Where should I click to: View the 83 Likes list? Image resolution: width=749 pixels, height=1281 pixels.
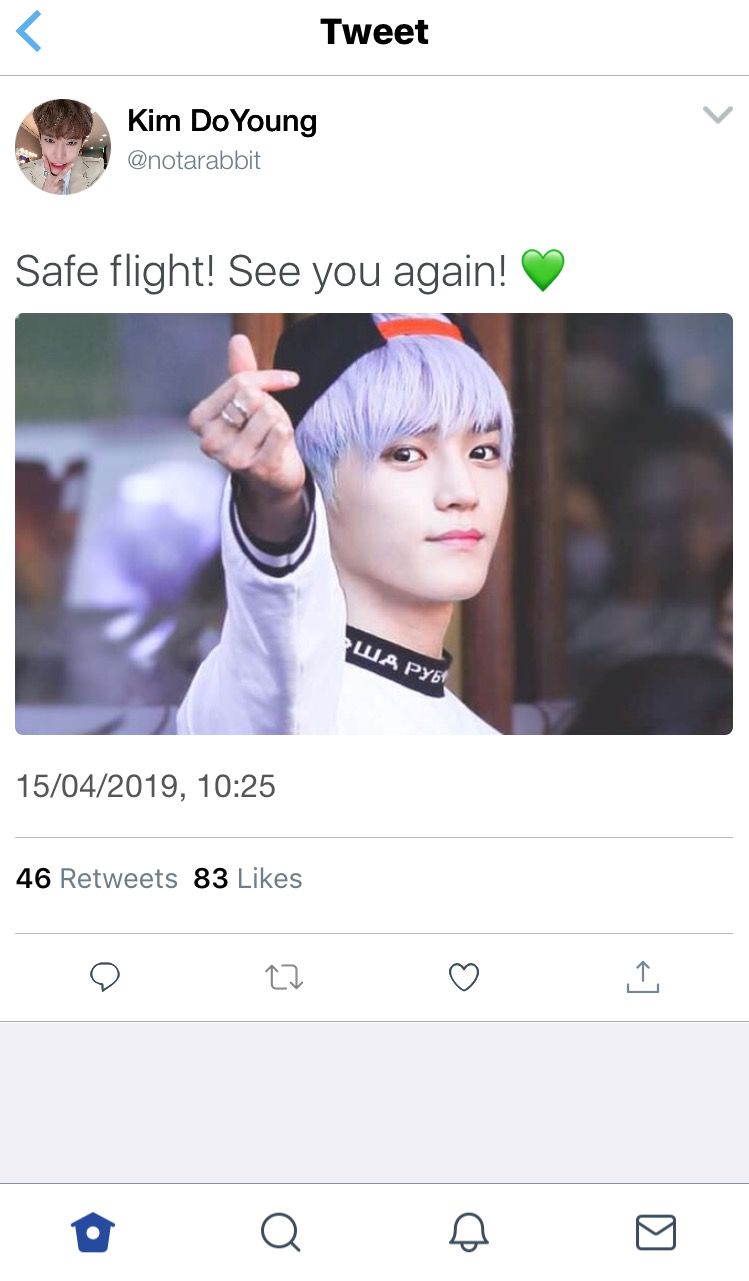(x=248, y=879)
